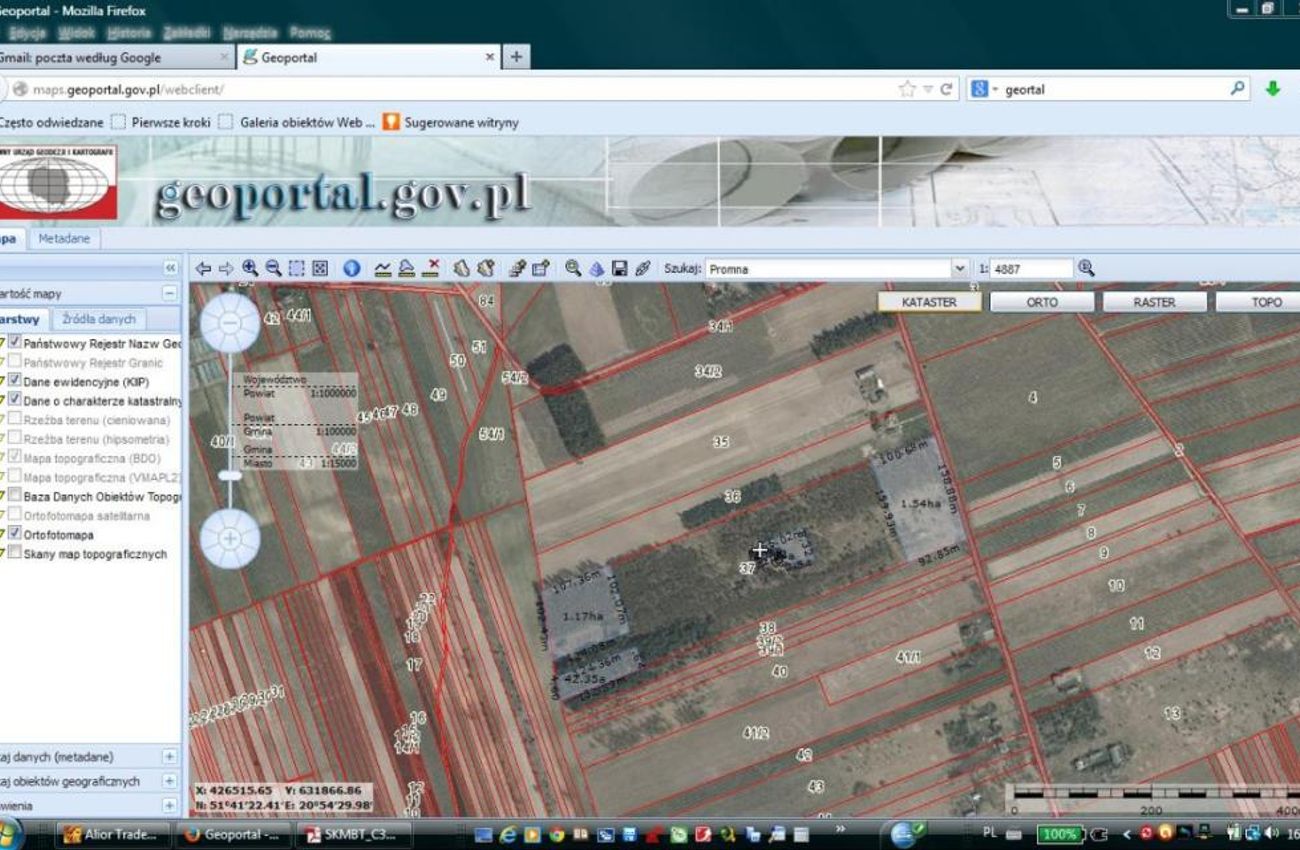This screenshot has width=1300, height=850.
Task: Collapse the side panel with double-arrow button
Action: click(170, 268)
